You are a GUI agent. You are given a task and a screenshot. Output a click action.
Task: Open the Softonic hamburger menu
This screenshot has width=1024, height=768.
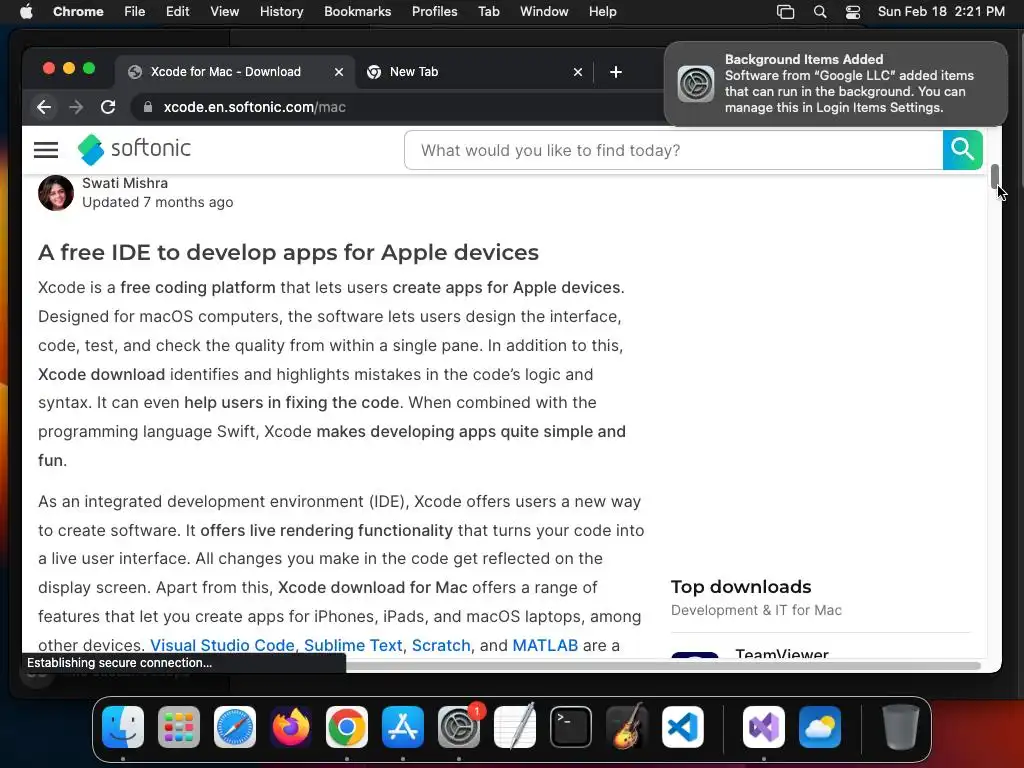coord(46,150)
